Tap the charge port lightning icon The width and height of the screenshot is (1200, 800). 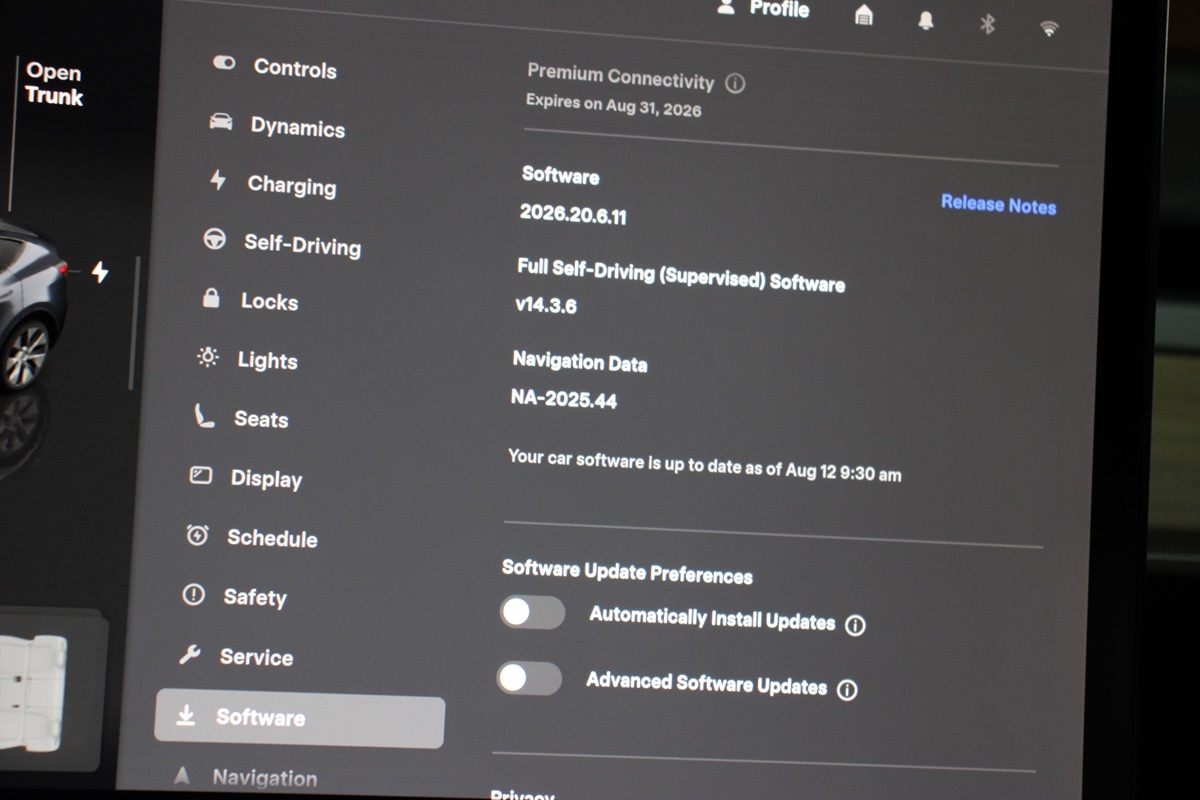[x=100, y=271]
